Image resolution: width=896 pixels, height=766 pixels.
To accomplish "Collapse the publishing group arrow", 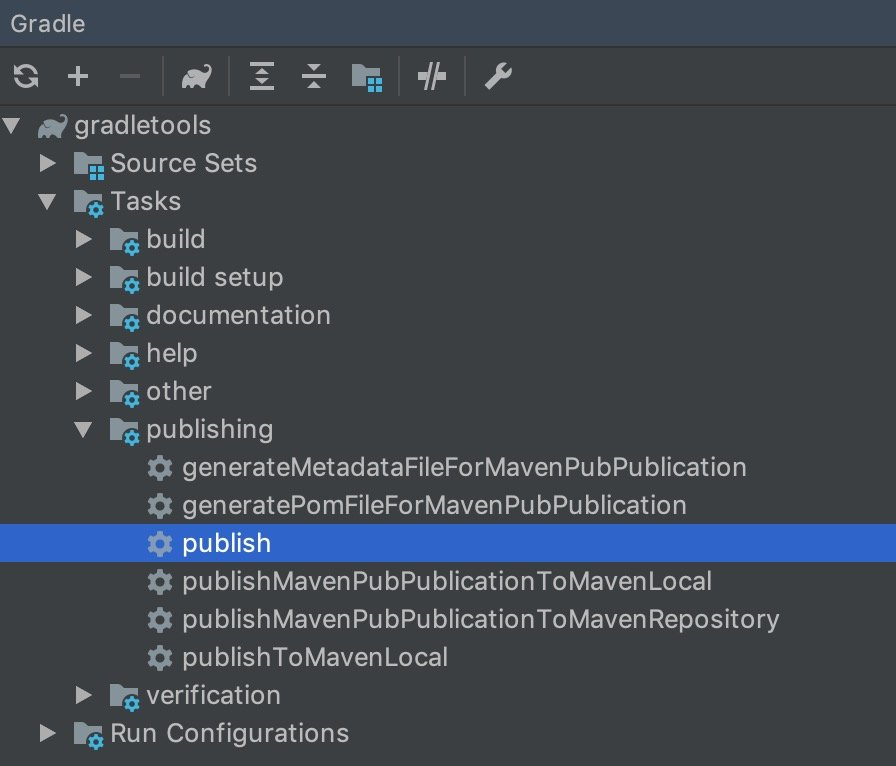I will pyautogui.click(x=83, y=429).
